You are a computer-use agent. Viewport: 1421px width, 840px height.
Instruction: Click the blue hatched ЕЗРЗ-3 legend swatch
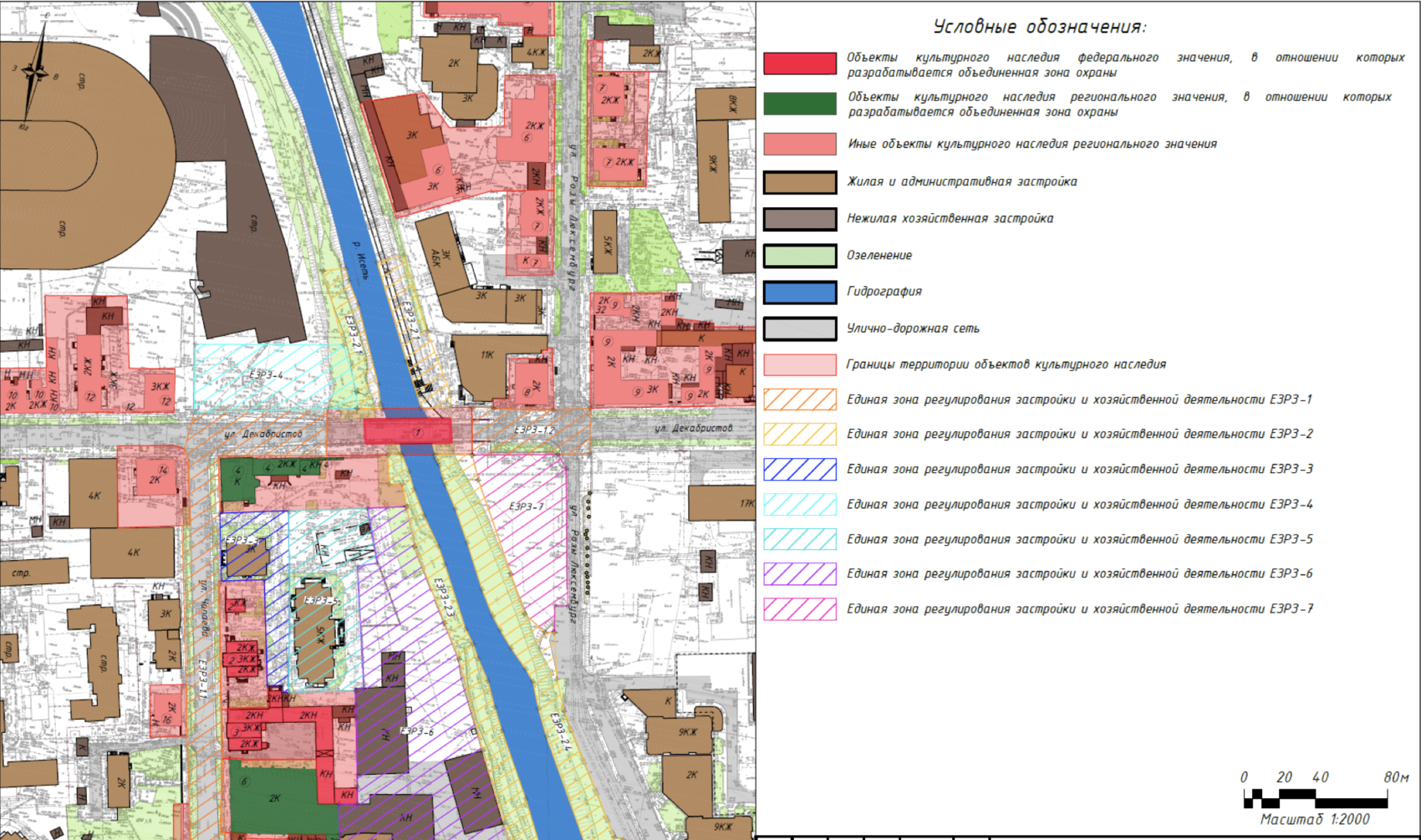(799, 469)
